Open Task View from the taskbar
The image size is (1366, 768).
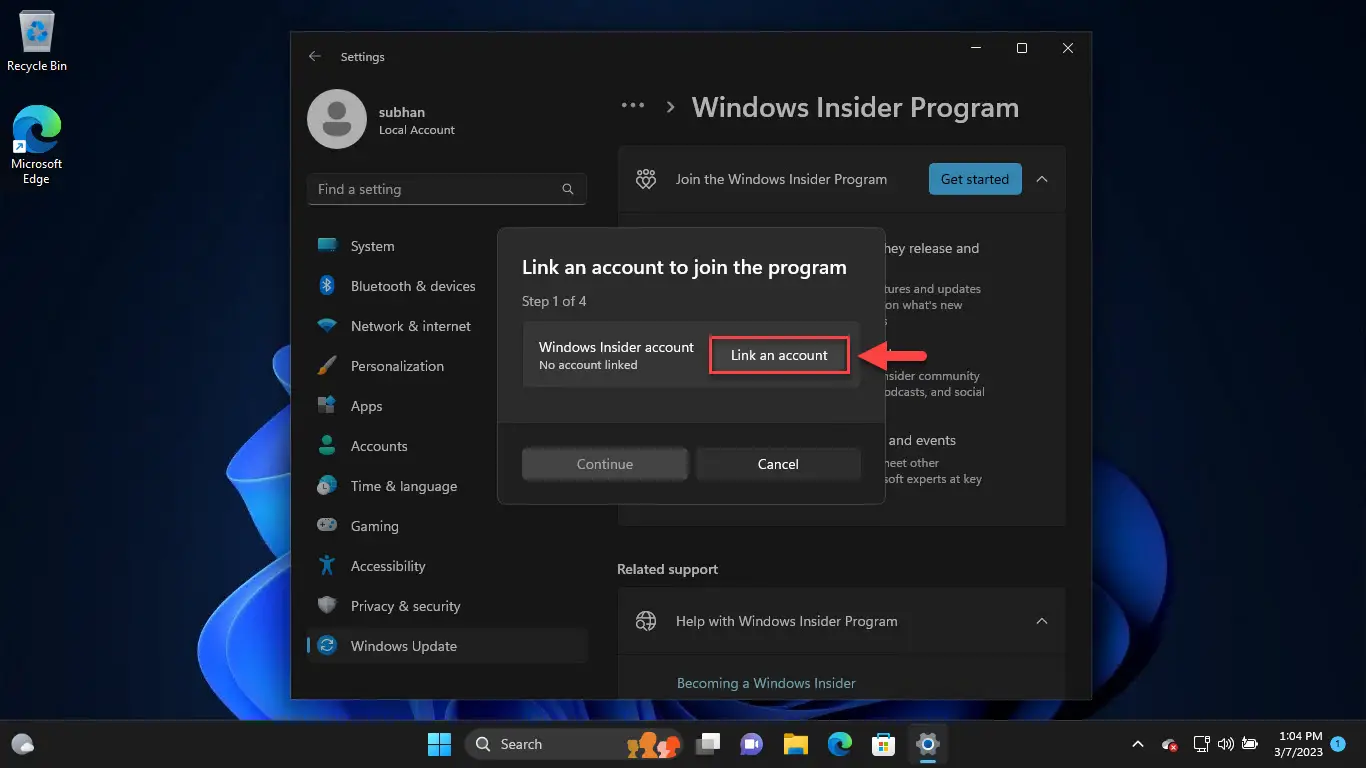tap(709, 744)
